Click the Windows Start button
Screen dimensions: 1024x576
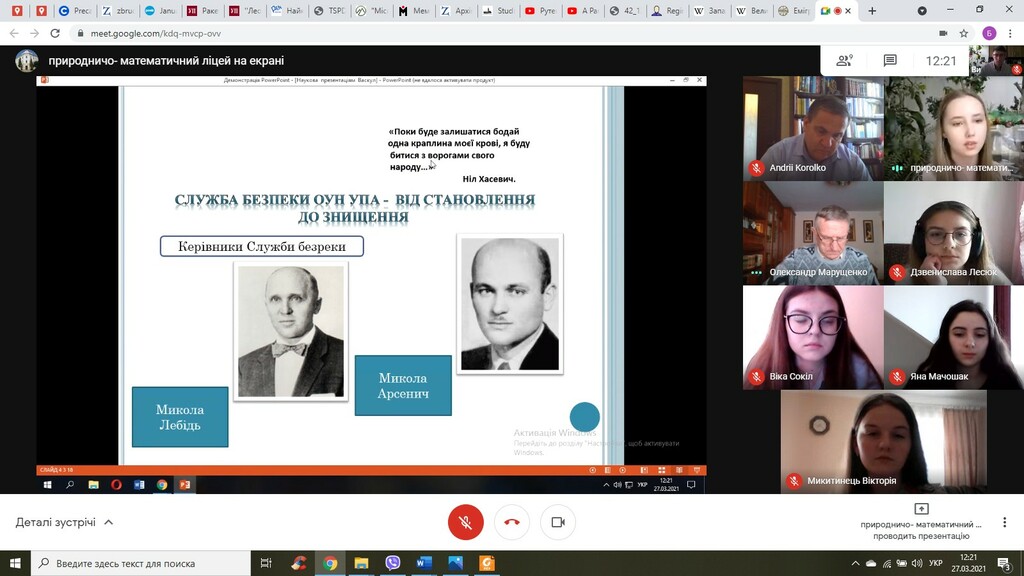point(15,563)
